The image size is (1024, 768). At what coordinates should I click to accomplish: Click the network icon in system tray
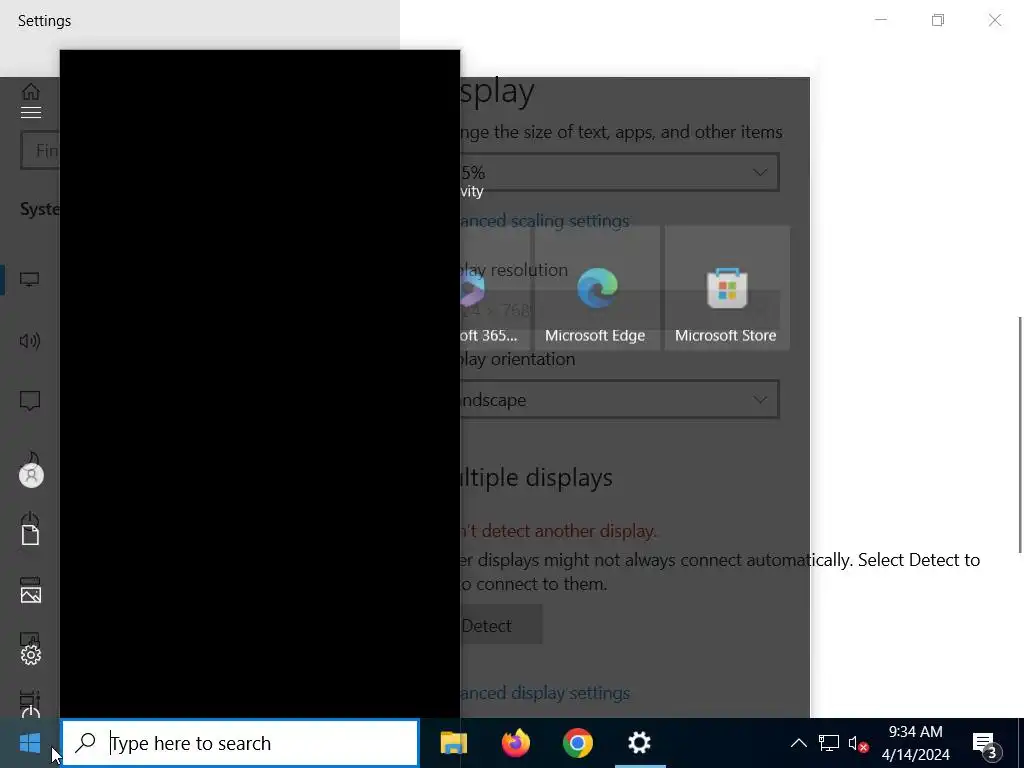(829, 743)
